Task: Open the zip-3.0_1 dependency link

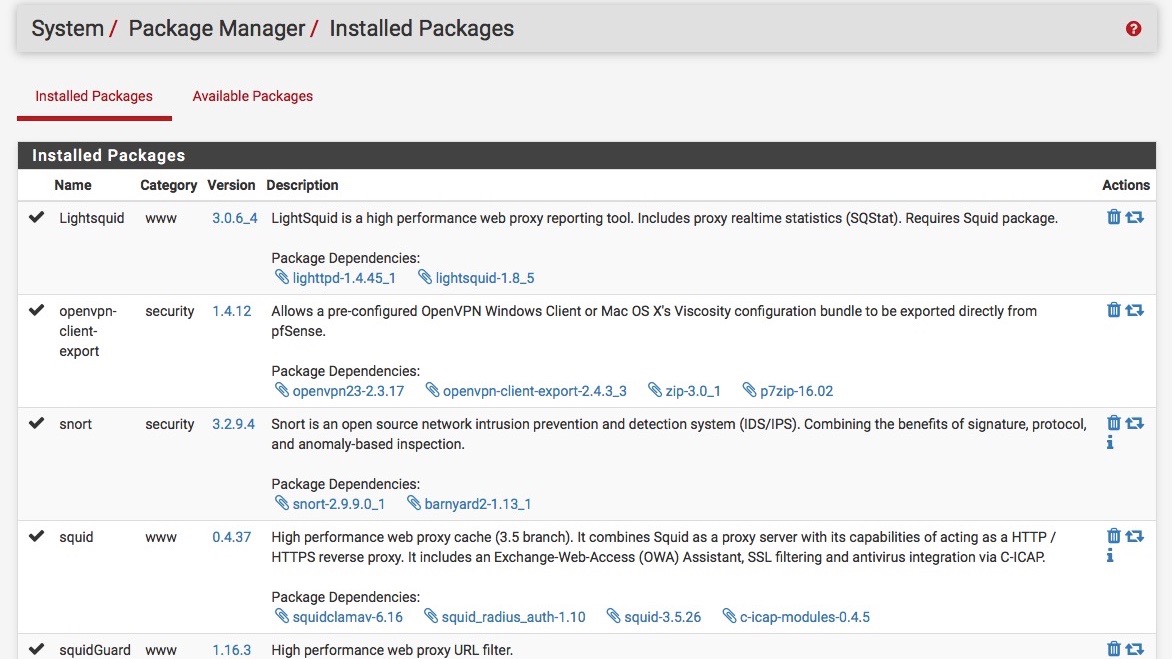Action: coord(693,391)
